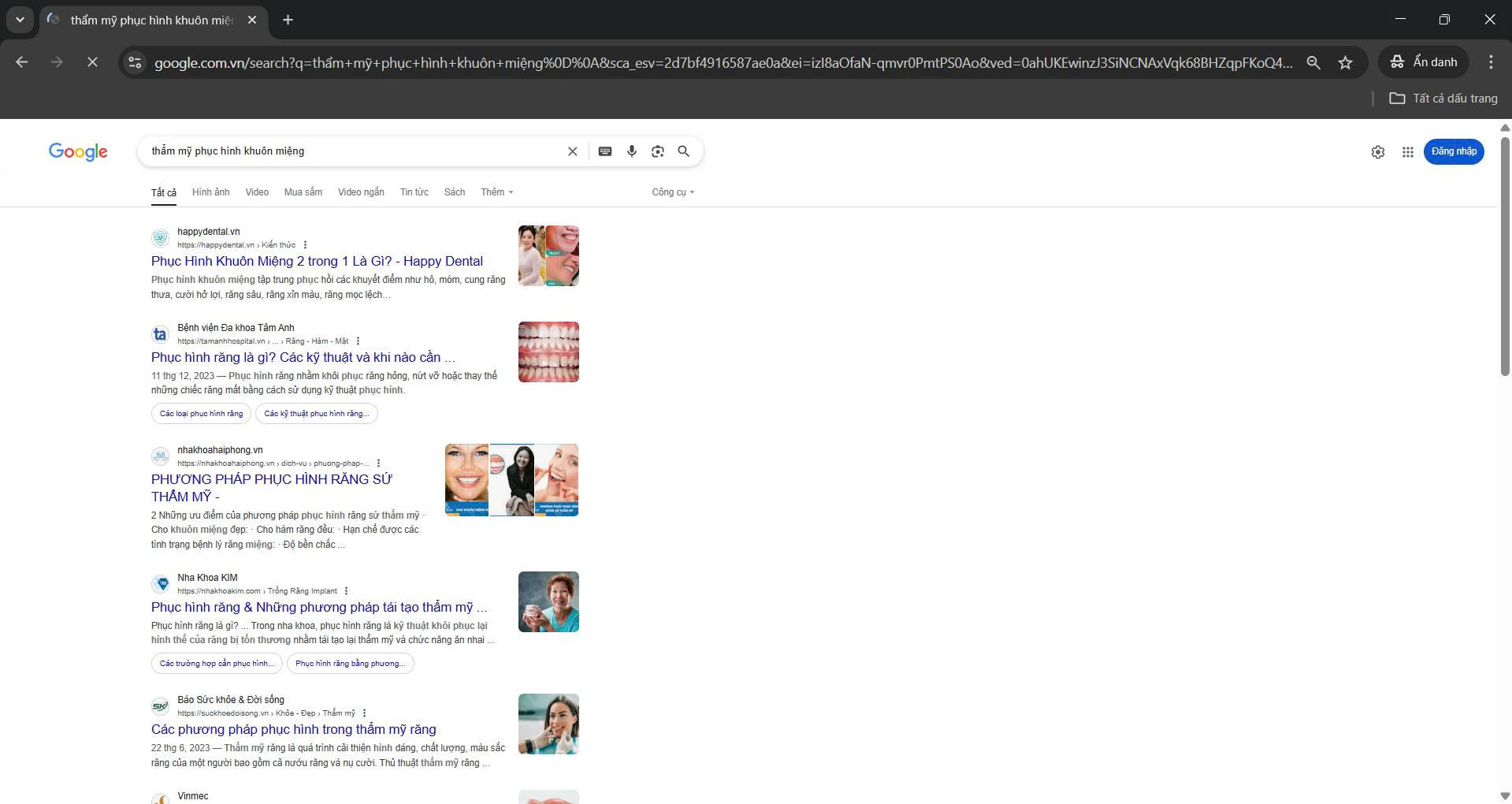Screen dimensions: 1512x804
Task: Click the "Phục hình răng bằng phương..." chip
Action: point(351,664)
